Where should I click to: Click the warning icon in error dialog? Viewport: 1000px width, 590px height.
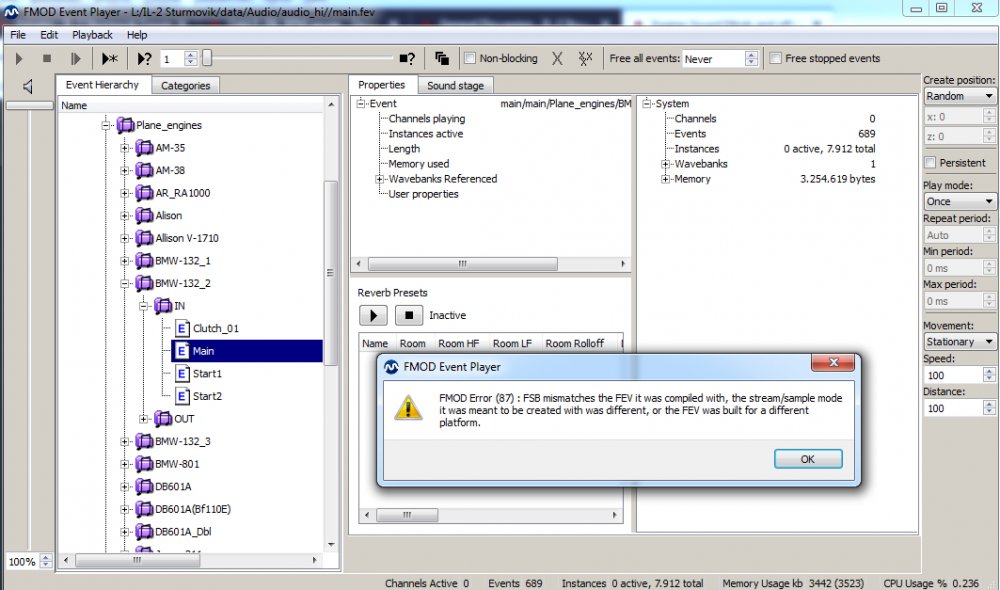[408, 408]
